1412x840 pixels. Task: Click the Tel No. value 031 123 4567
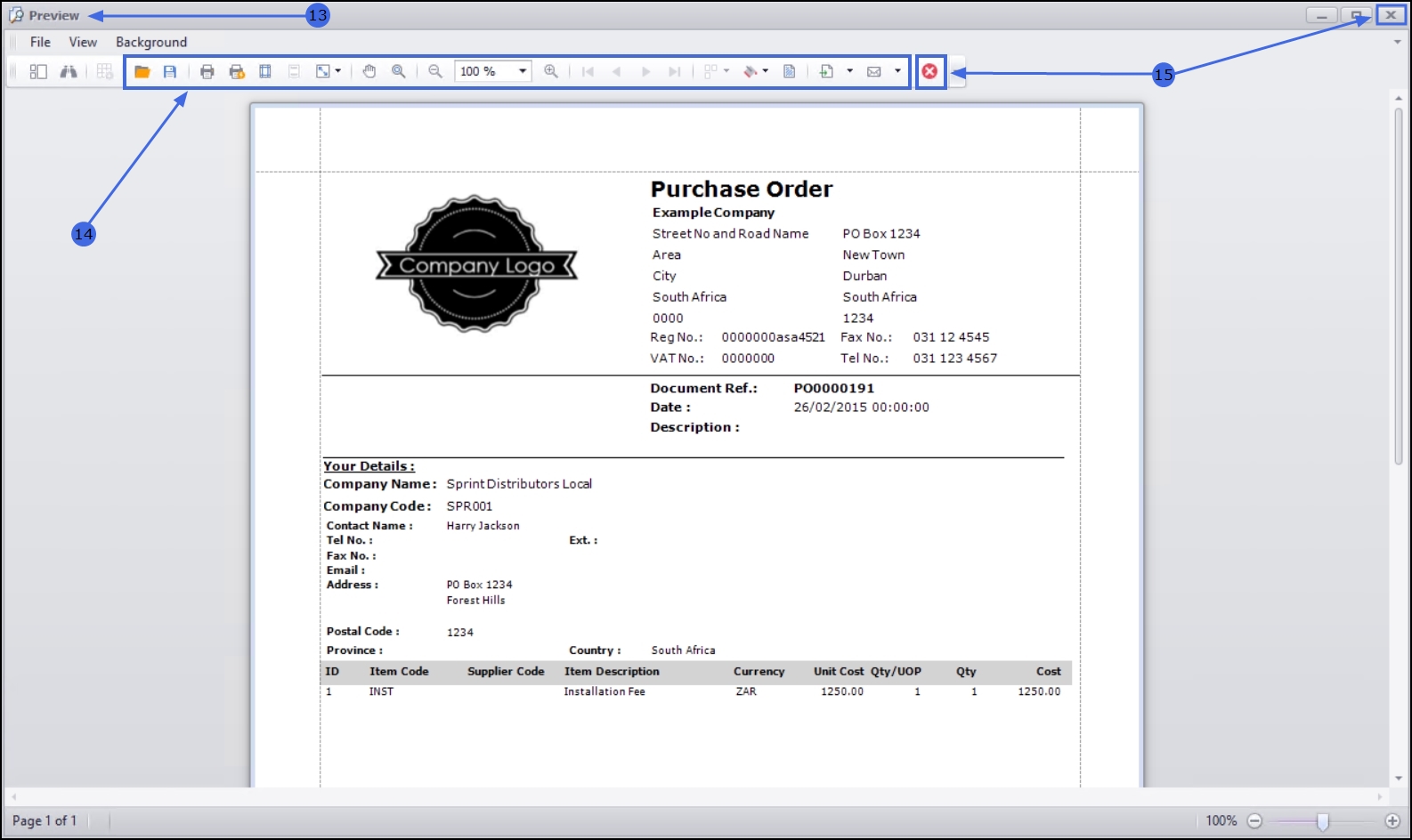[x=954, y=359]
